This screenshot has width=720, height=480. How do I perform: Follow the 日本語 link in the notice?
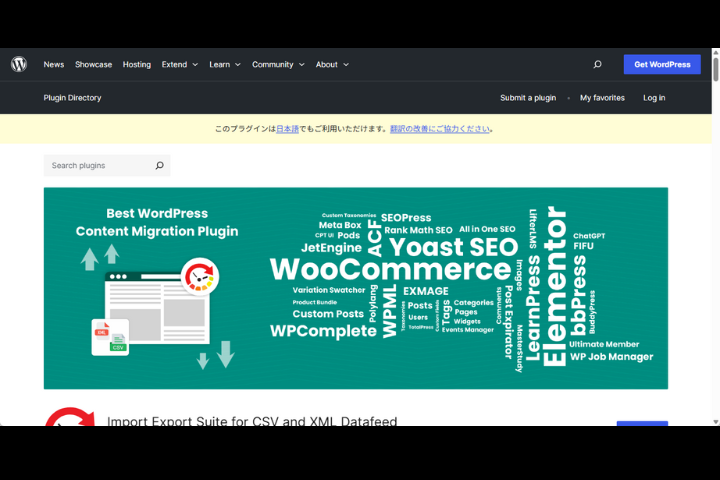[x=287, y=129]
